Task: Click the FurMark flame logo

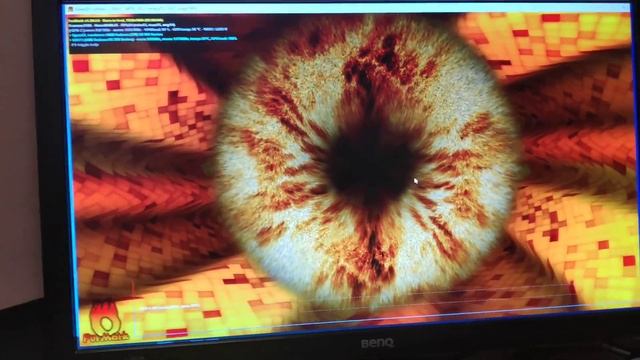Action: point(105,323)
